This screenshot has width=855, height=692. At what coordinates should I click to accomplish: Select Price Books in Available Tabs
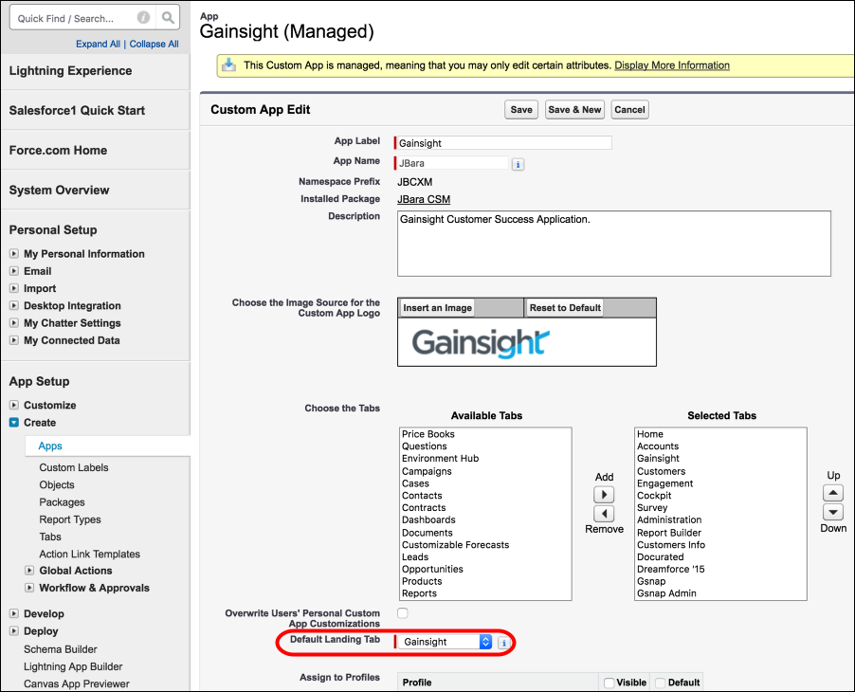[x=428, y=434]
